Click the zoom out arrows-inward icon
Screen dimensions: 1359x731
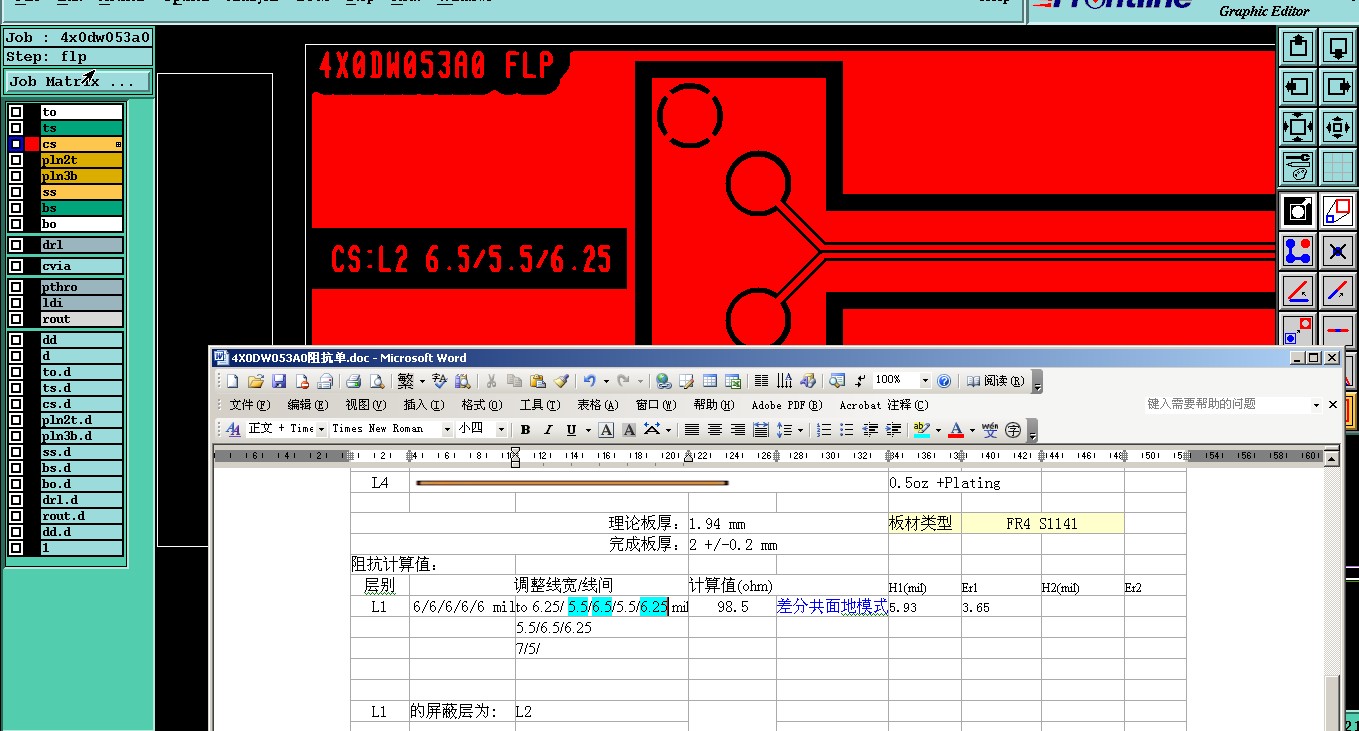[1338, 128]
